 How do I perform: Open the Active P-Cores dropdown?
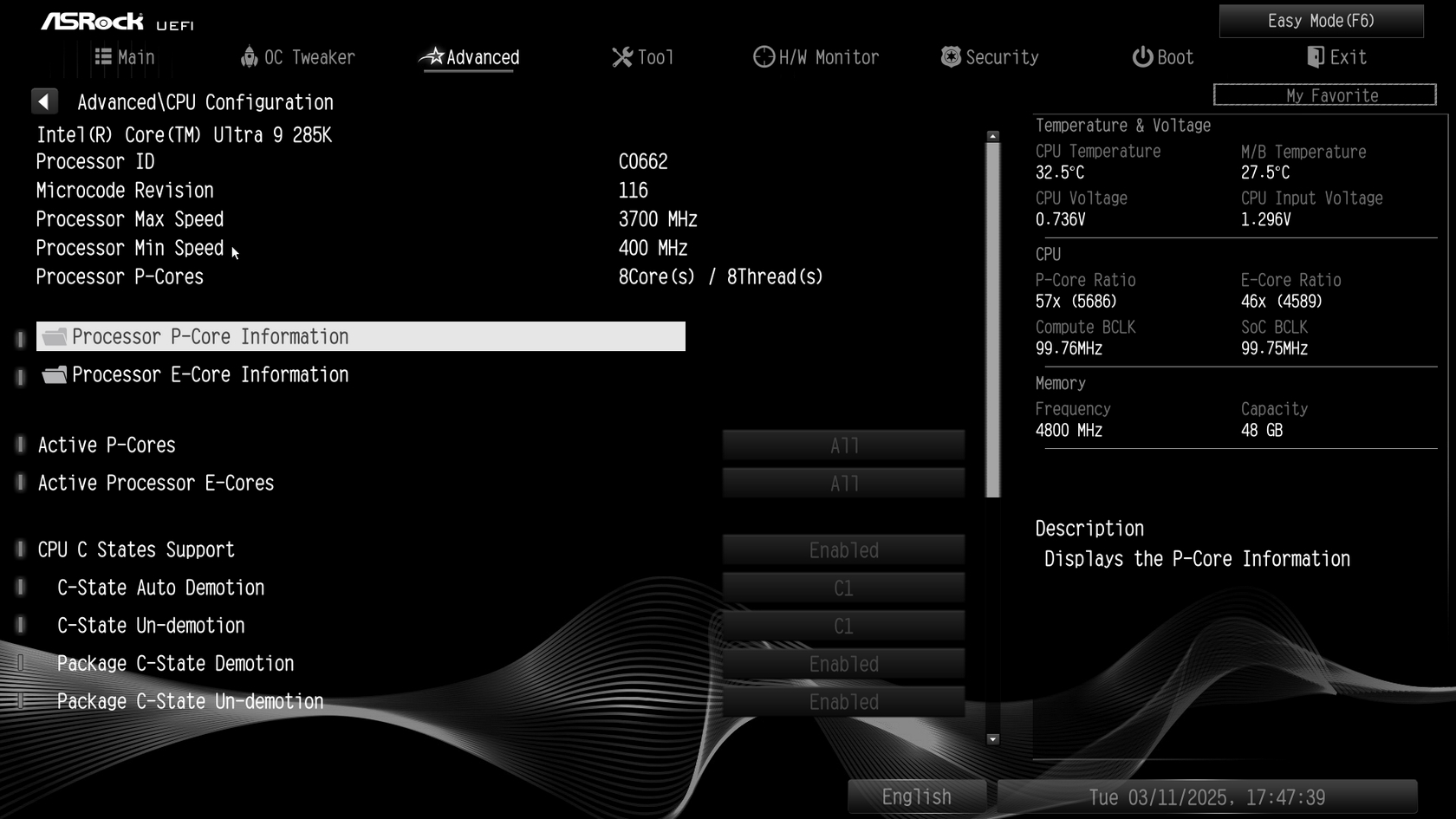(843, 445)
